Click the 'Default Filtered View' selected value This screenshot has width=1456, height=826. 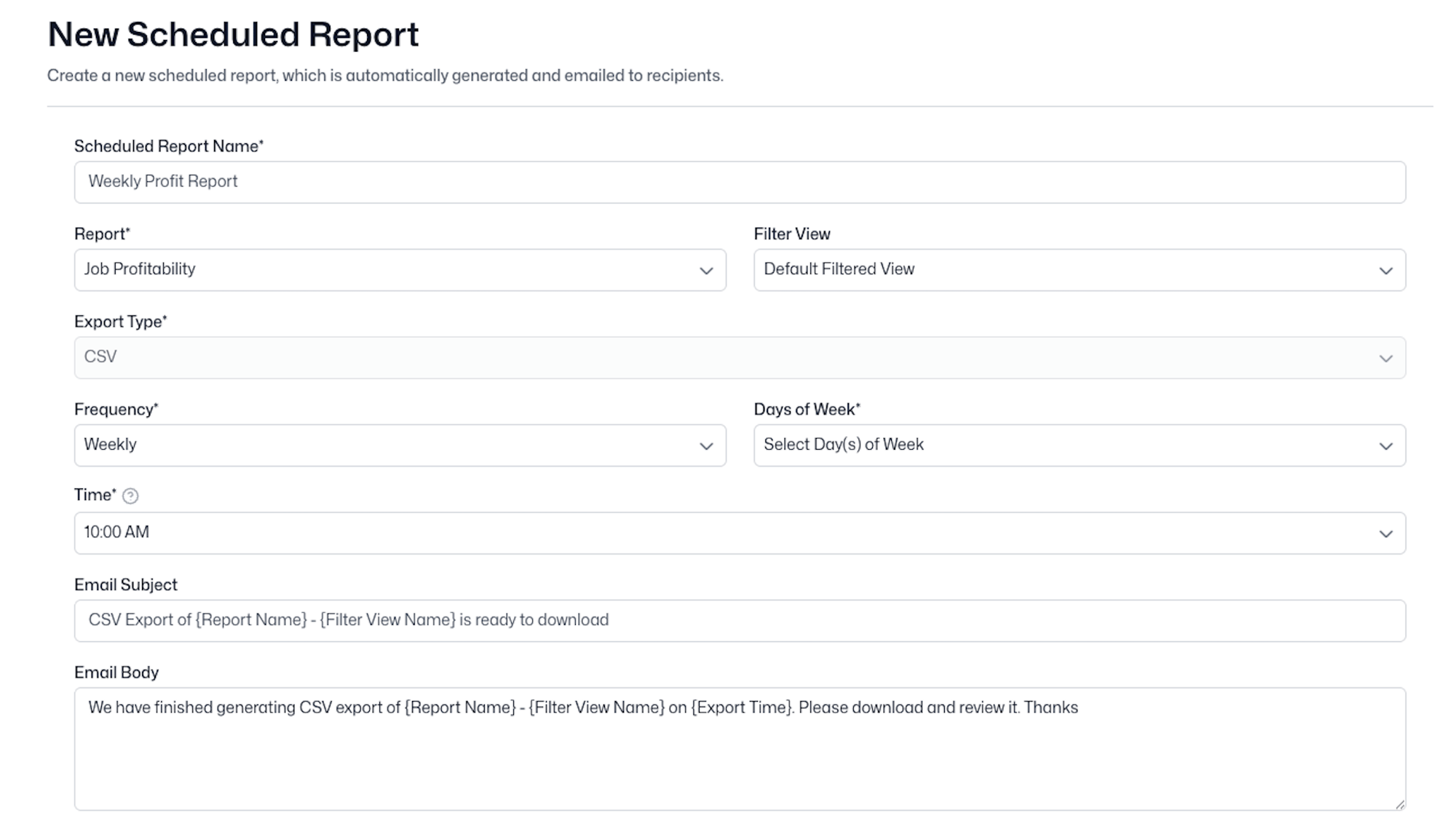point(839,269)
